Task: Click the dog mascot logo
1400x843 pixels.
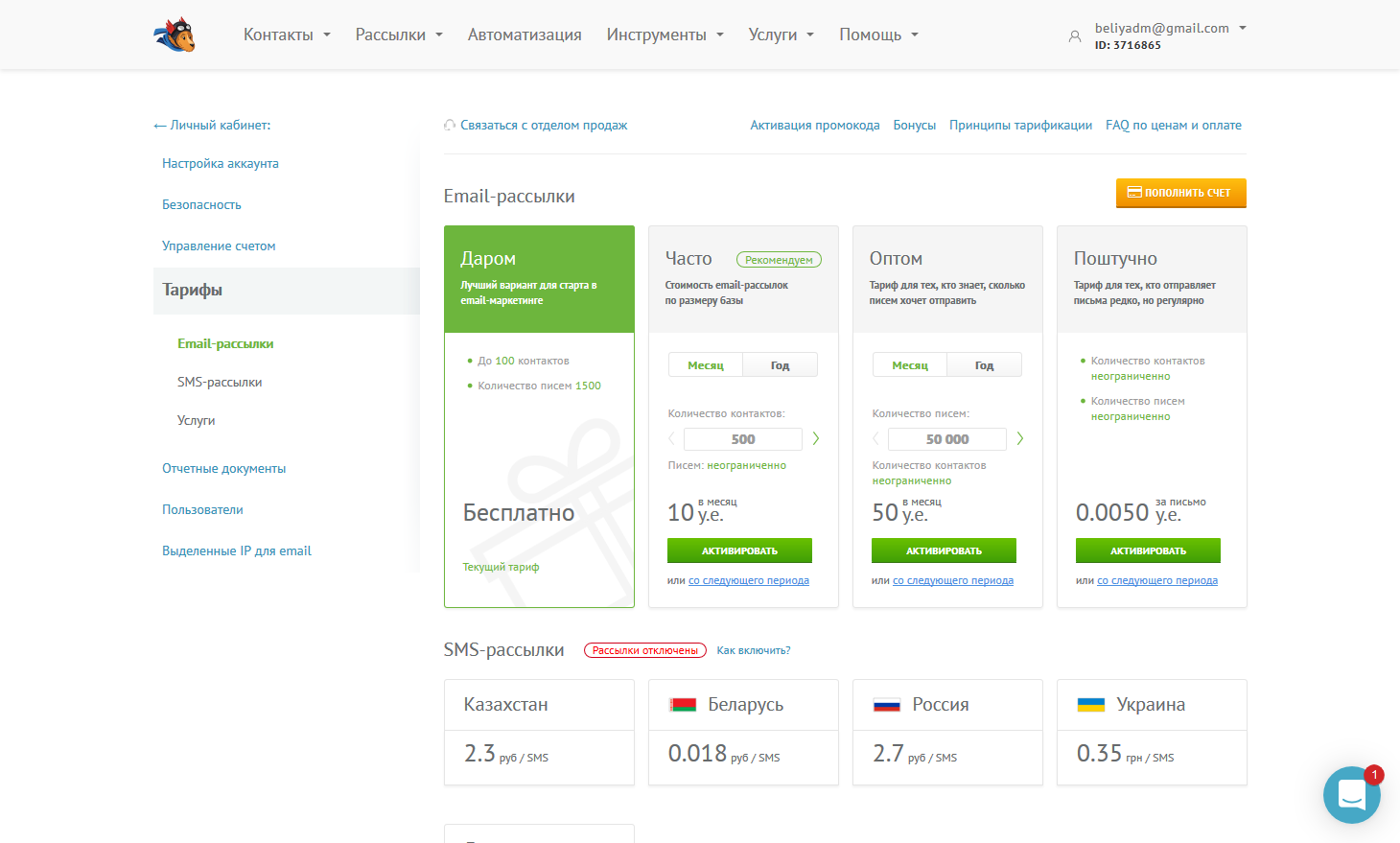Action: point(175,35)
